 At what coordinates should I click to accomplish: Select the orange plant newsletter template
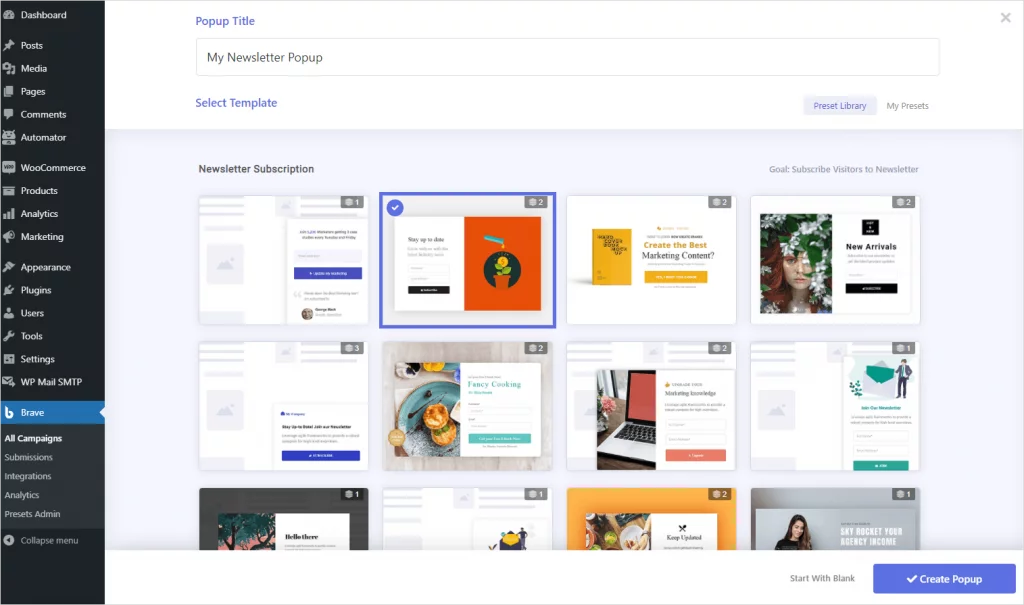pos(468,259)
